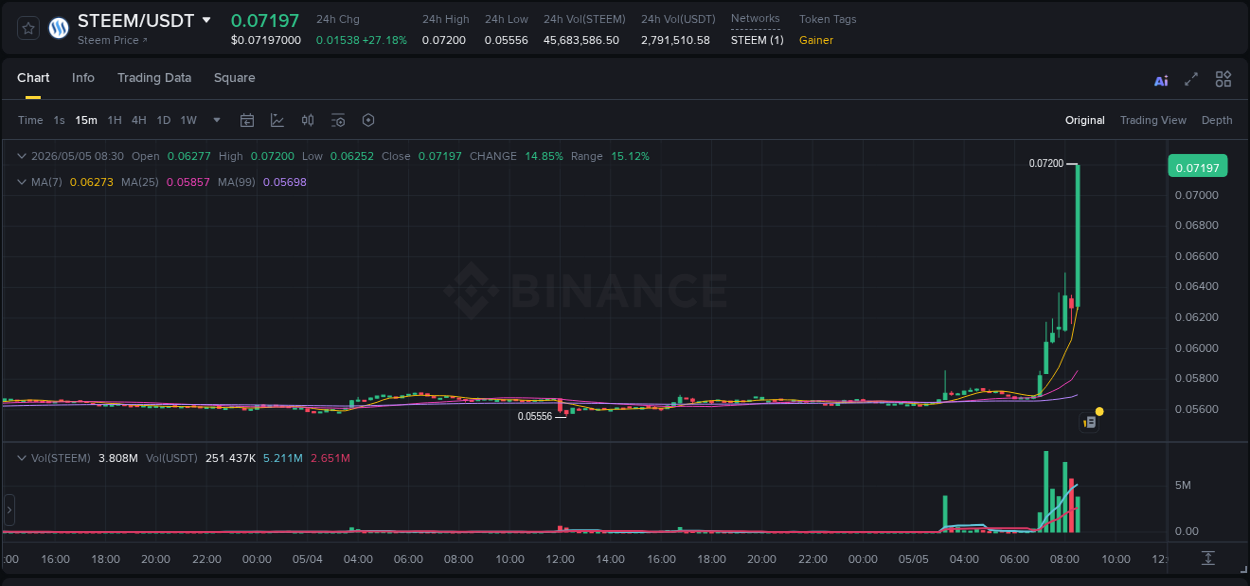Click the 24h Vol(STEEM) value 45,683,586.50
The image size is (1250, 586).
pos(581,40)
